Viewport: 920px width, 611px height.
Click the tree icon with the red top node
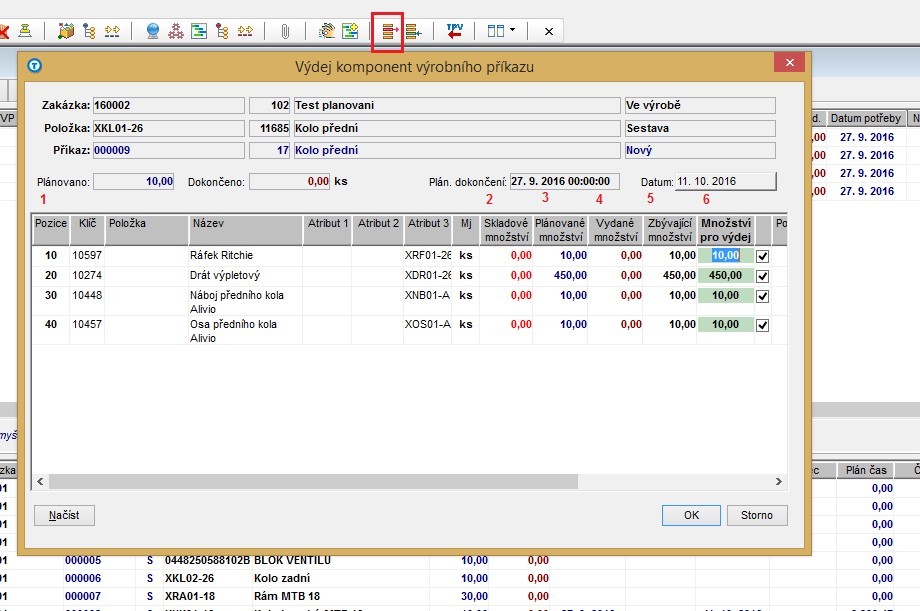pos(222,31)
